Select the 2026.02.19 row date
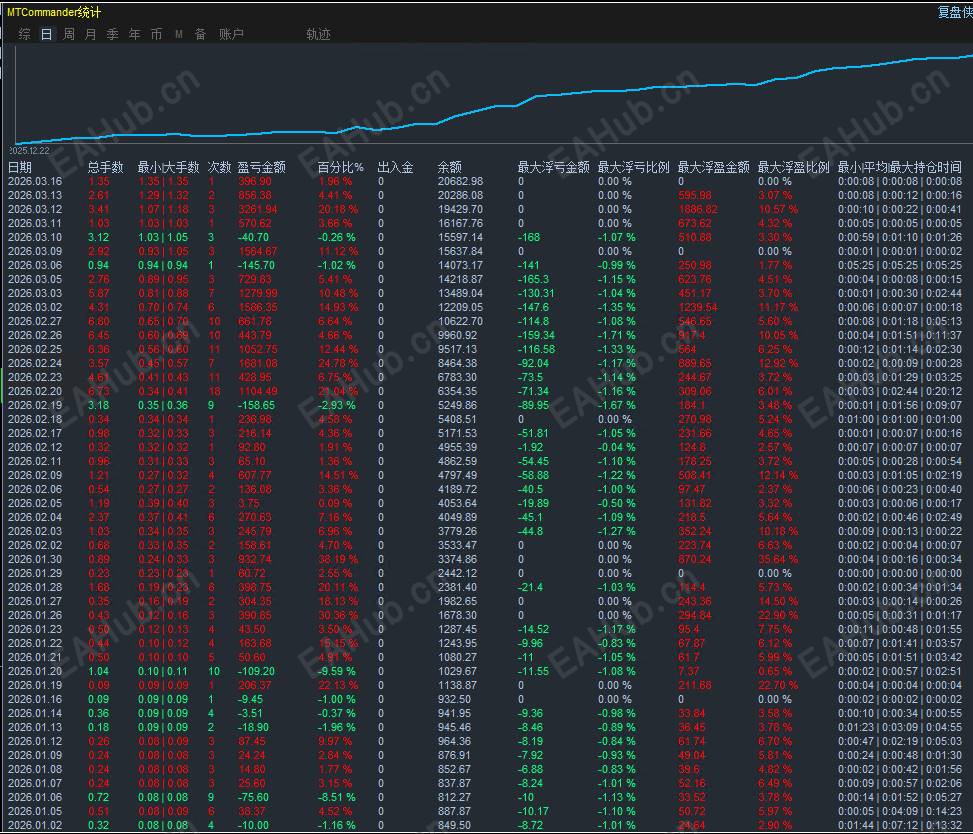The image size is (973, 834). coord(35,405)
